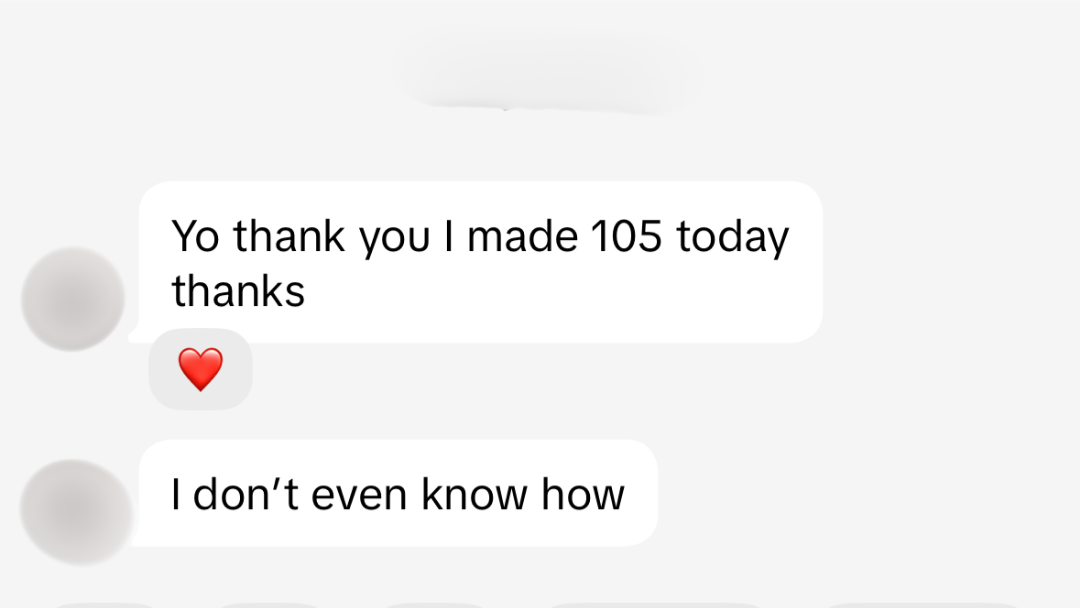Image resolution: width=1080 pixels, height=608 pixels.
Task: Click the word "today" in the first message
Action: pyautogui.click(x=733, y=237)
